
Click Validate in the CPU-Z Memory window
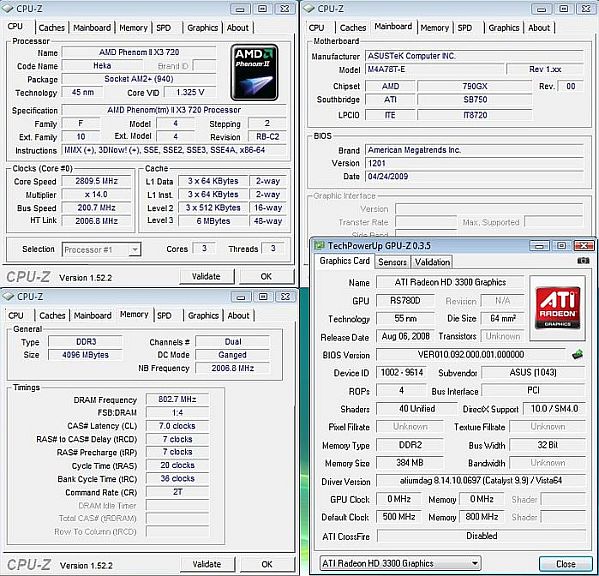(x=207, y=564)
